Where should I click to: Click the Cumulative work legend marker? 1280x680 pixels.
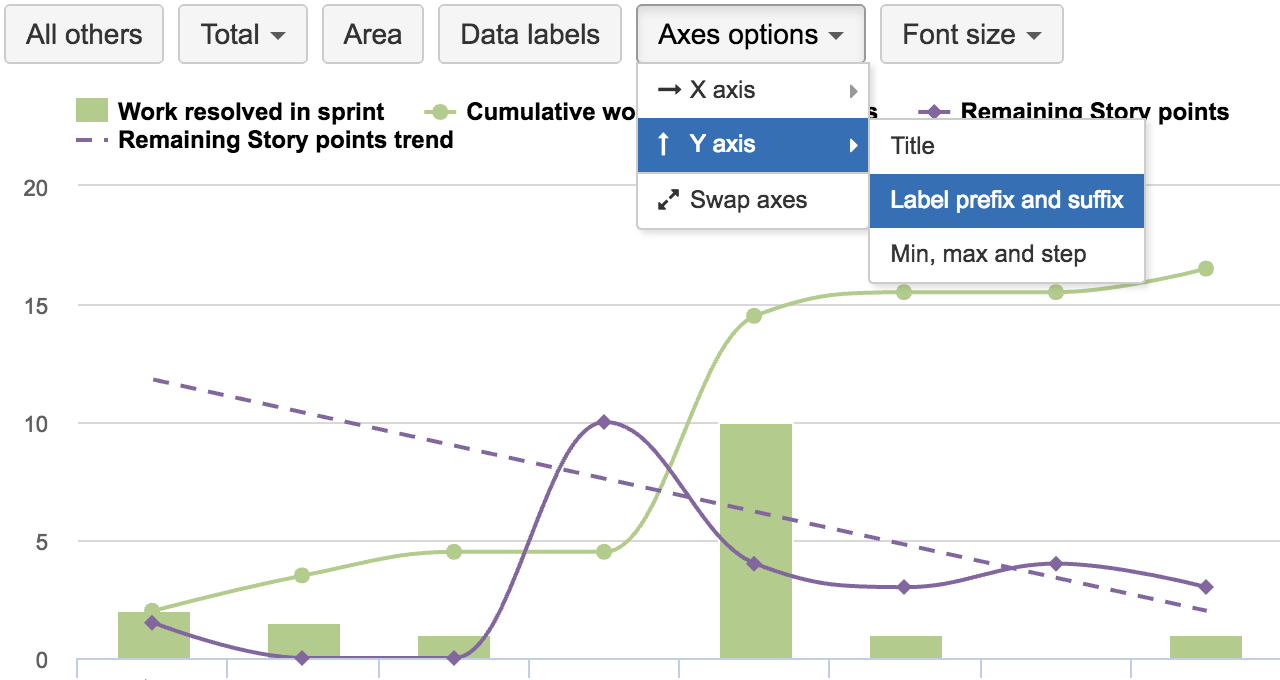click(x=440, y=111)
